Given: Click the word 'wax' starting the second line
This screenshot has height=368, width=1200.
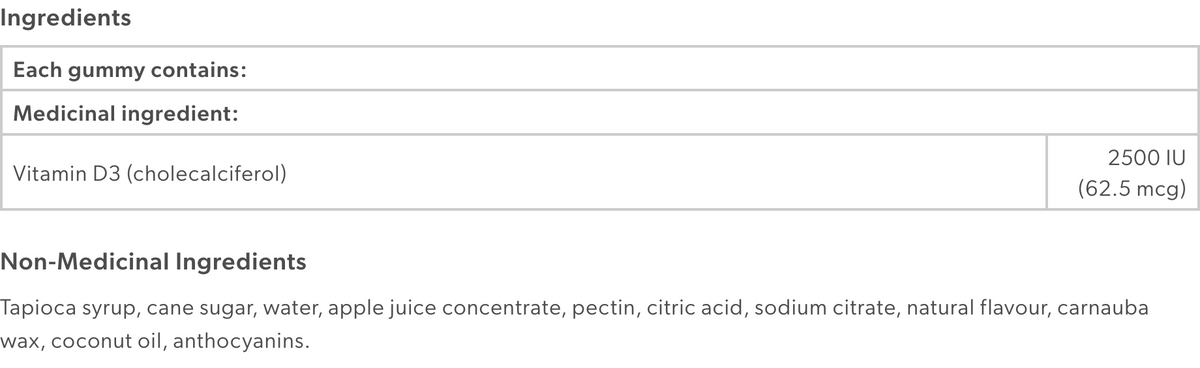Looking at the screenshot, I should pyautogui.click(x=18, y=342).
